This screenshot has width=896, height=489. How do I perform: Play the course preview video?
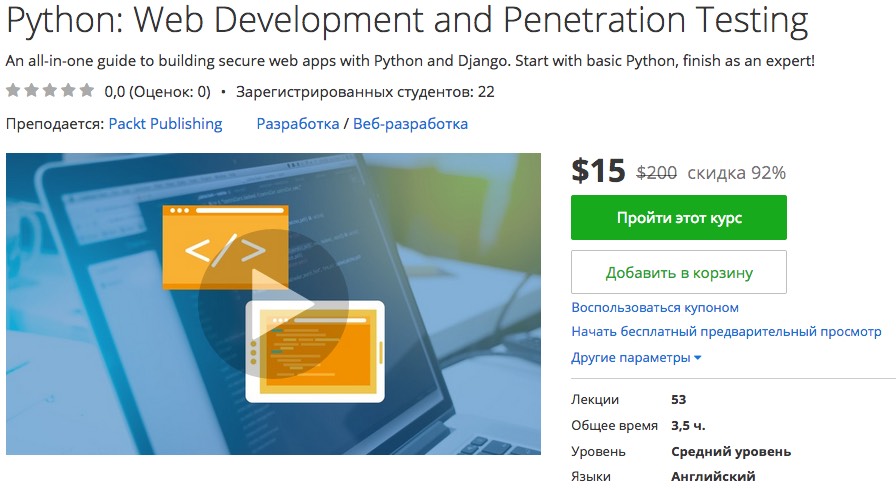[272, 304]
